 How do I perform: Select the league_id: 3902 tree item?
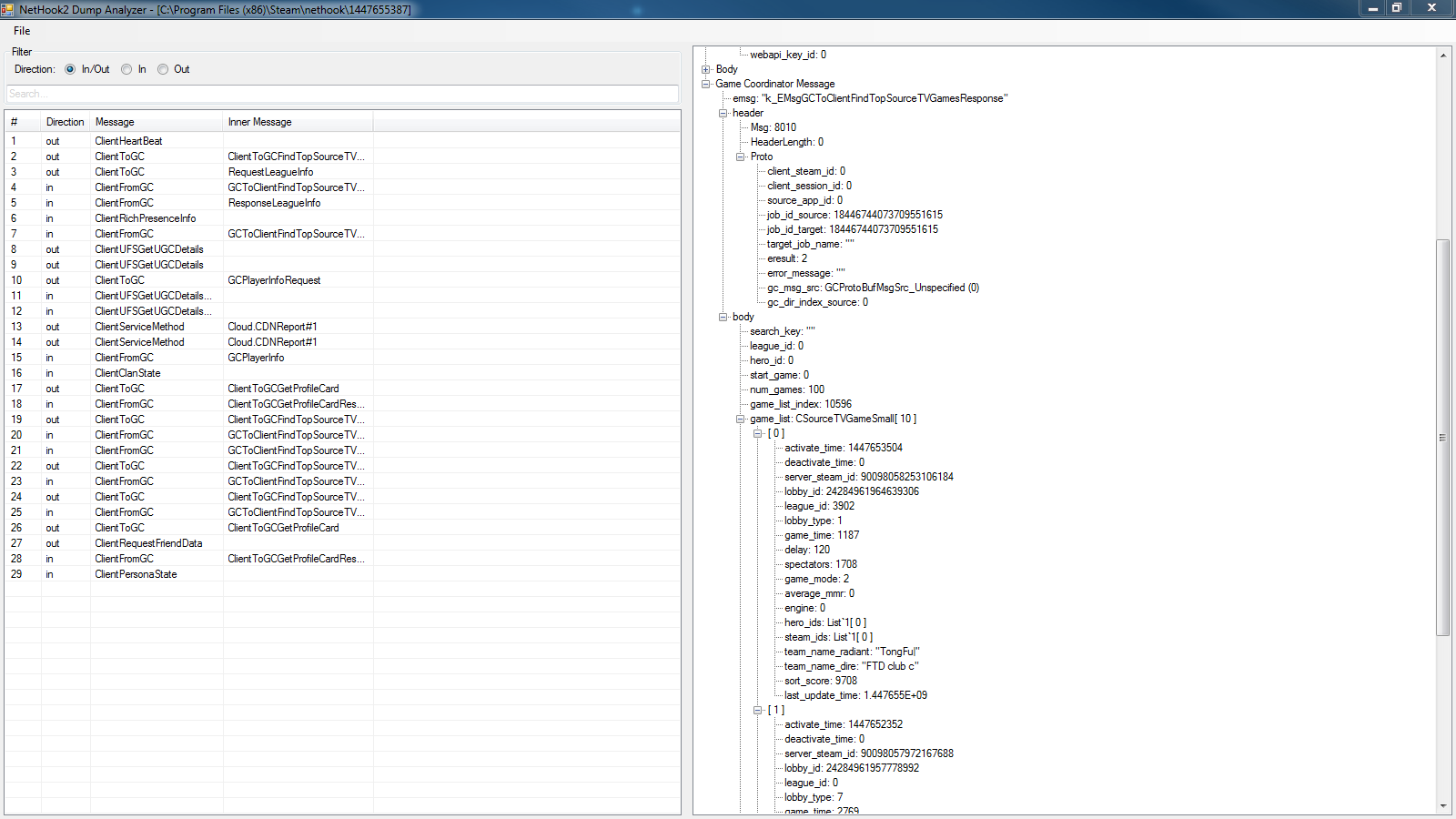pos(819,506)
